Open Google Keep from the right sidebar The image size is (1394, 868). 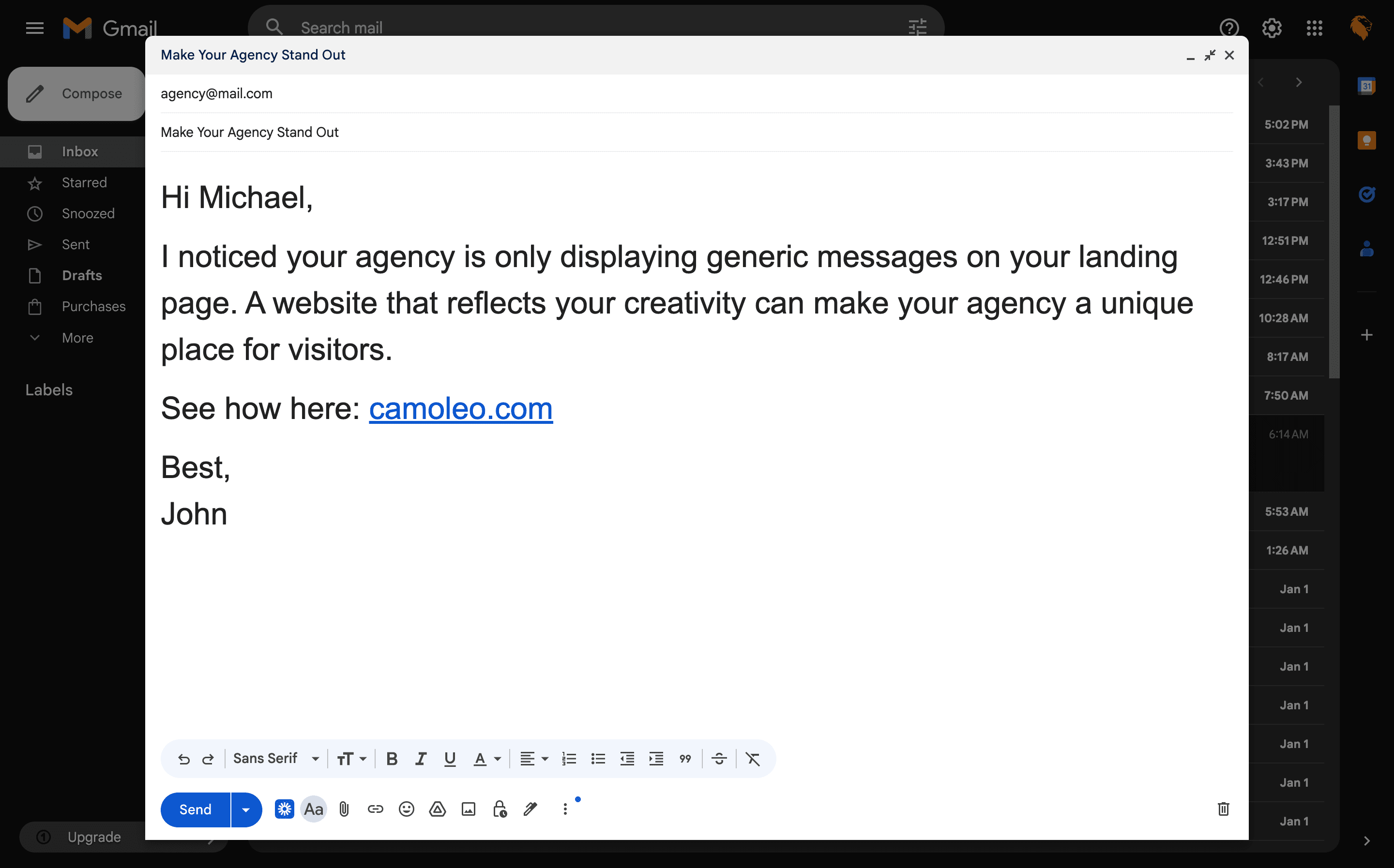pyautogui.click(x=1367, y=139)
